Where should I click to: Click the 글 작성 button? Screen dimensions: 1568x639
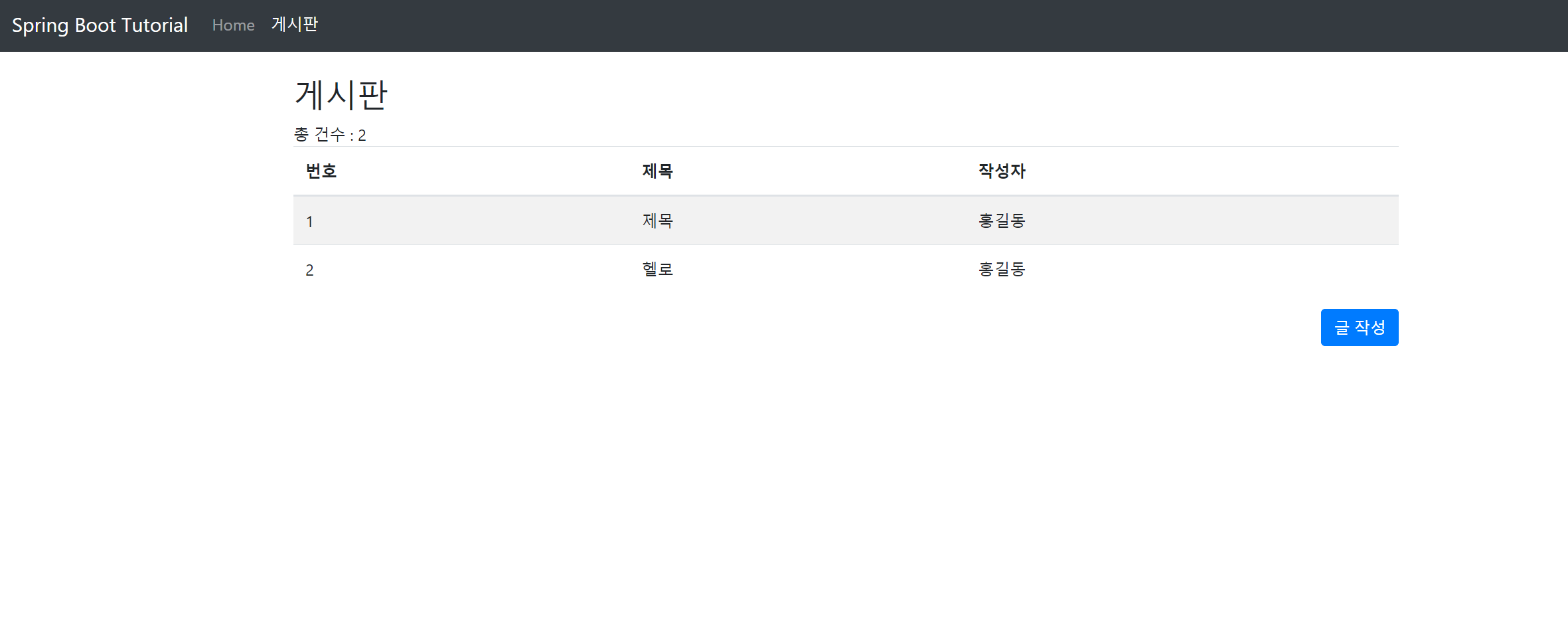tap(1360, 327)
